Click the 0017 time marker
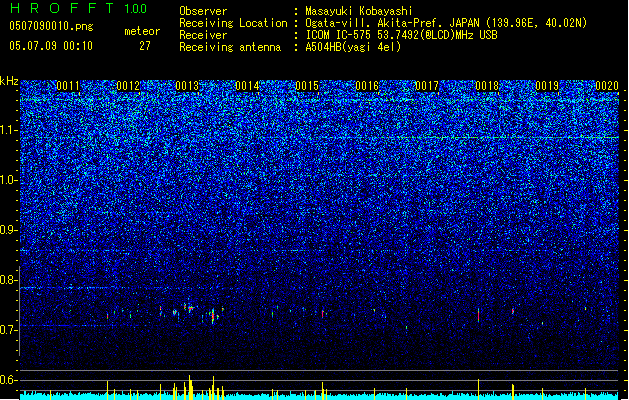Screen dimensions: 629x400 coord(427,86)
